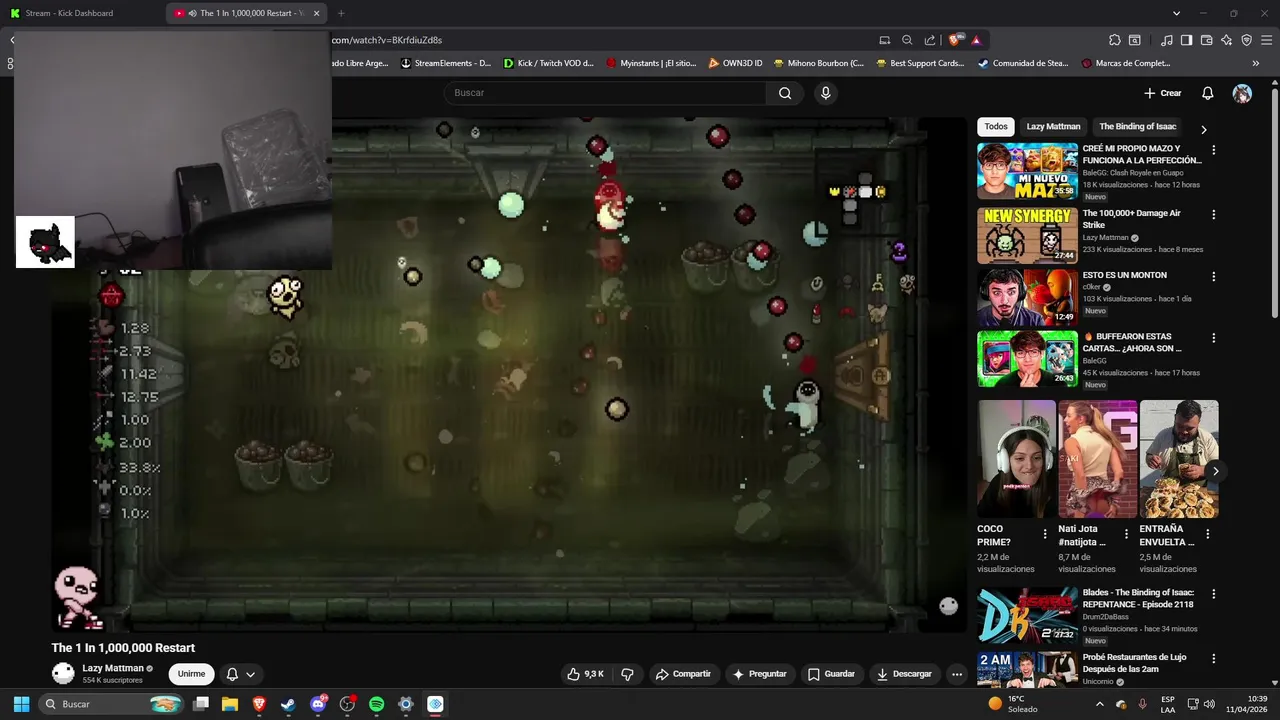
Task: Expand hidden bookmarks double chevron
Action: pyautogui.click(x=1256, y=63)
